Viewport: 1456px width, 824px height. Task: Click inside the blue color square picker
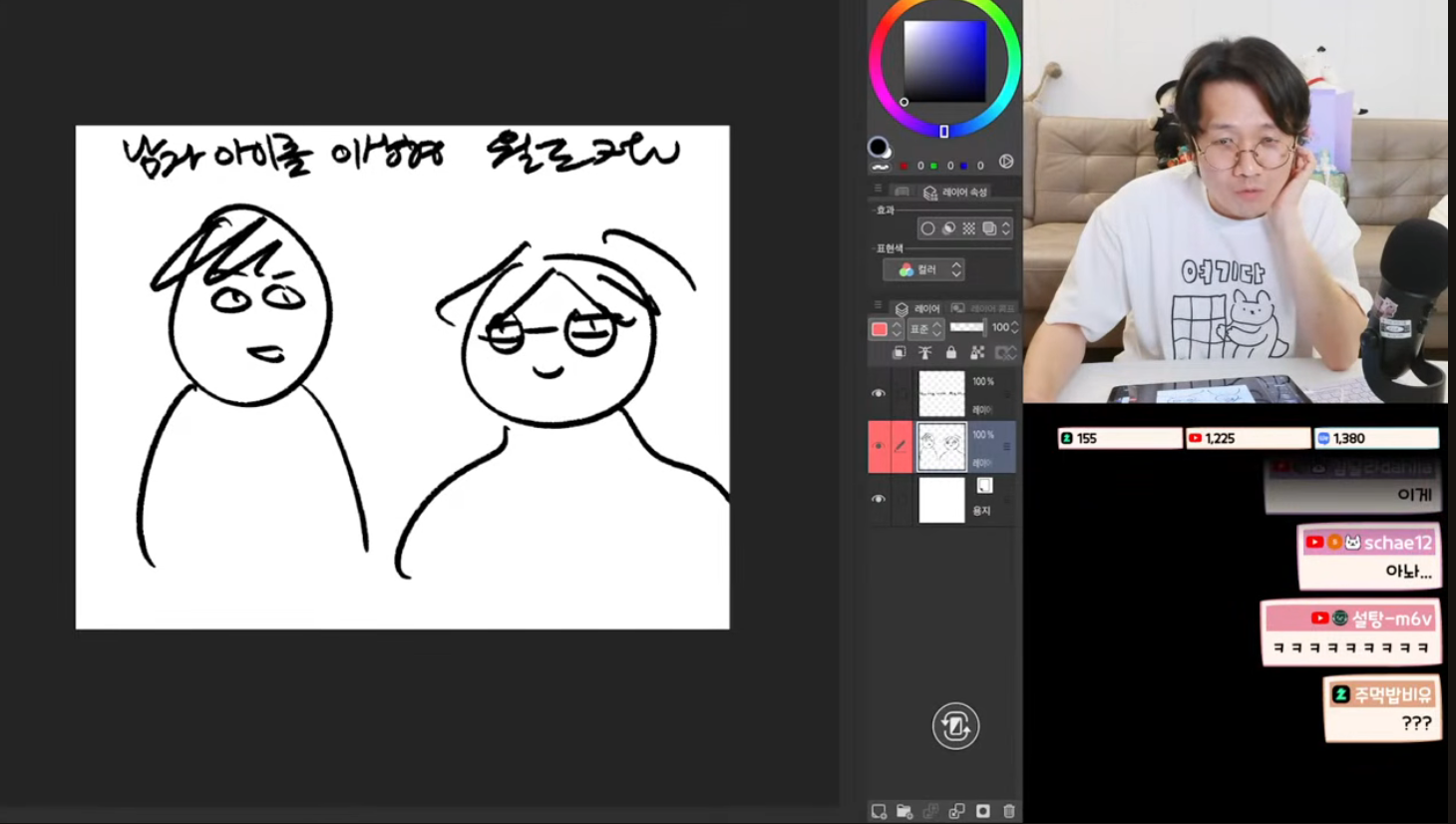point(944,62)
